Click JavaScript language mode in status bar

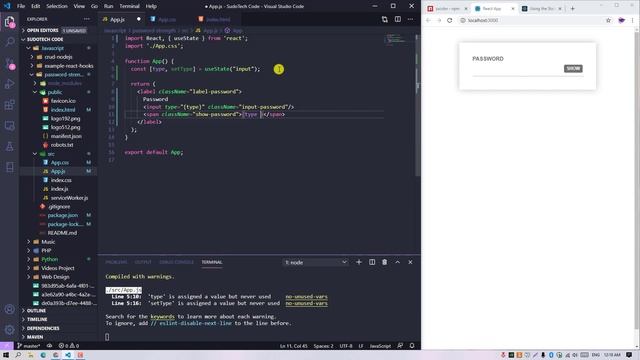[380, 346]
